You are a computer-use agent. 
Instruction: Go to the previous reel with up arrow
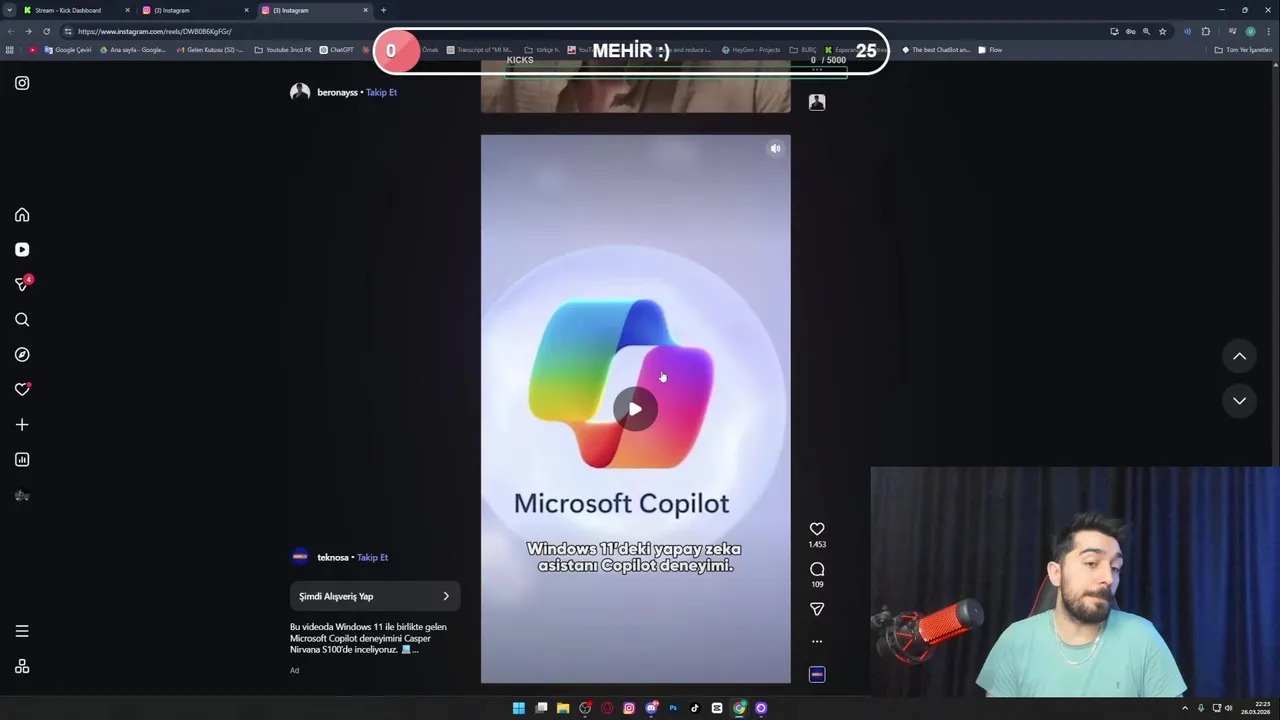(1239, 356)
